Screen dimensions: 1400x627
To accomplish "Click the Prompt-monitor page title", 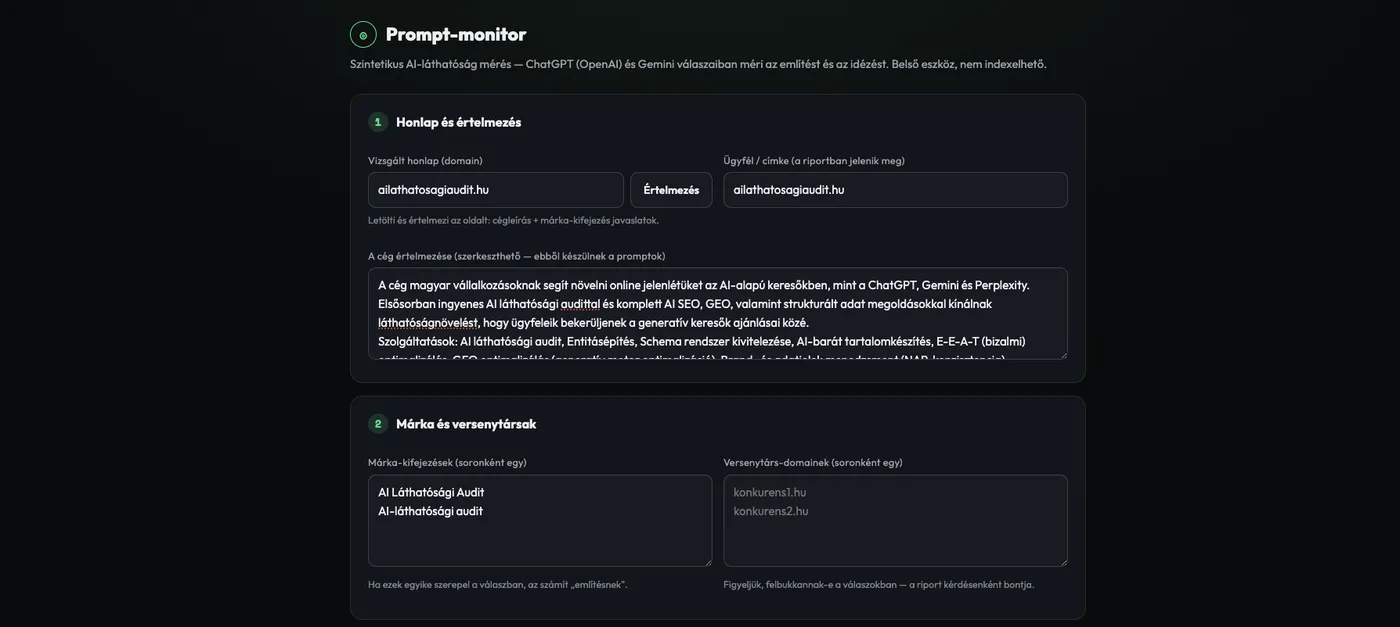I will click(x=456, y=34).
